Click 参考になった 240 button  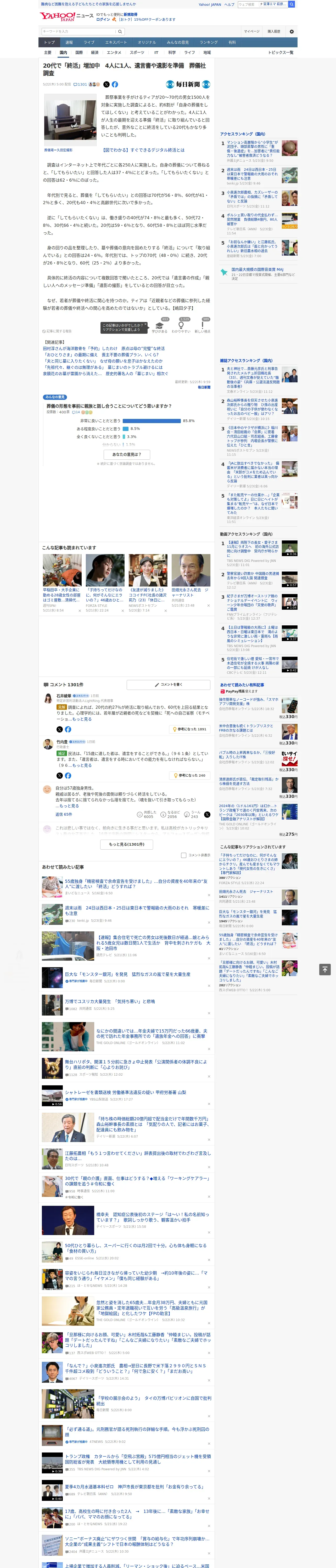click(x=190, y=775)
